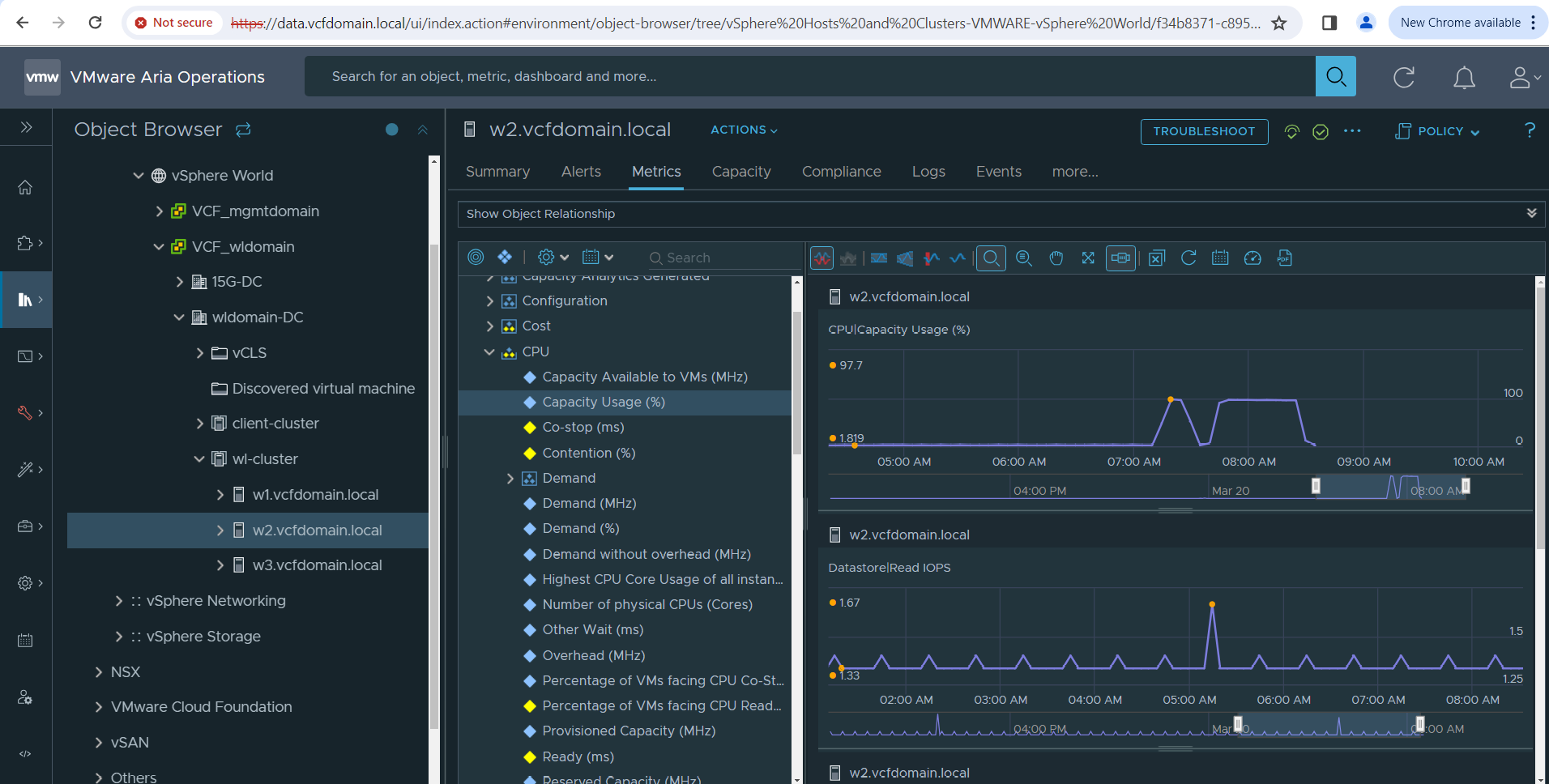Click the stacked chart icon in chart toolbar
1549x784 pixels.
coord(848,258)
